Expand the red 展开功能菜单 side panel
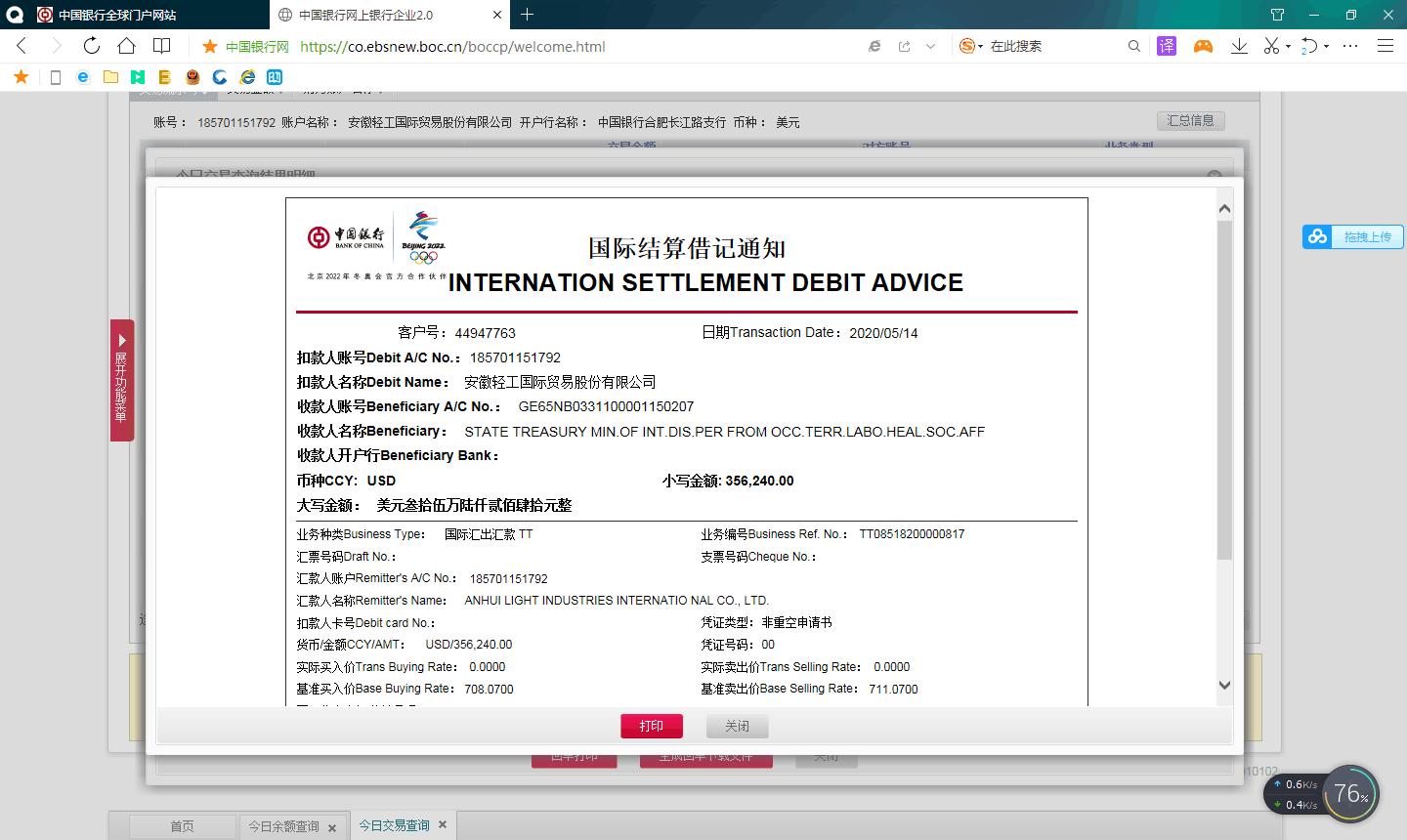1407x840 pixels. pos(121,380)
